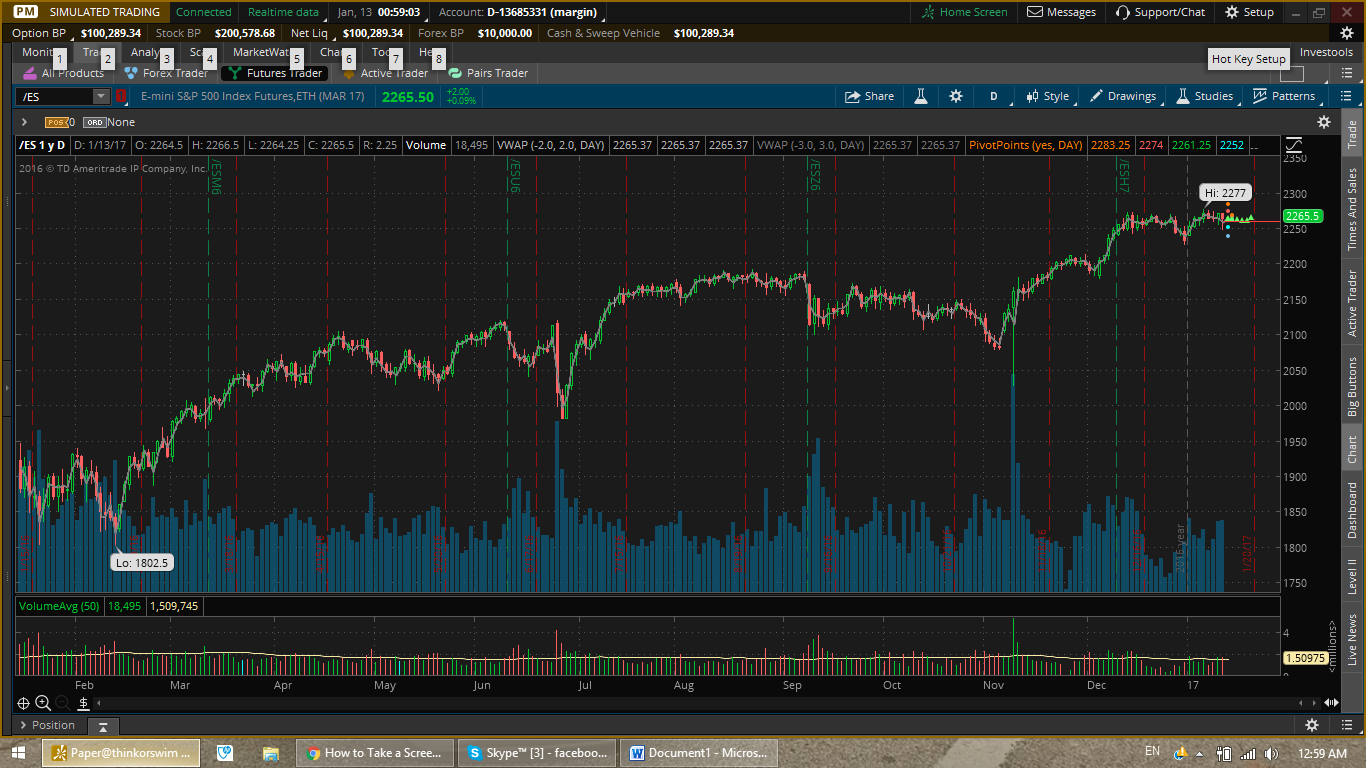Viewport: 1366px width, 768px height.
Task: Click the Lo: 1802.5 price bubble
Action: tap(141, 563)
